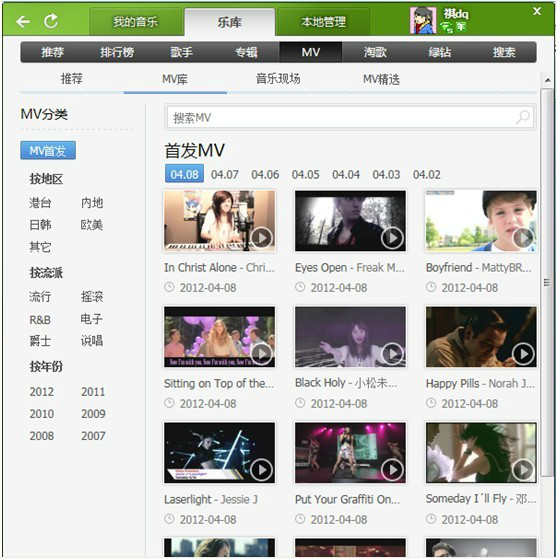Select the 04.08 date button
This screenshot has width=557, height=559.
[184, 174]
